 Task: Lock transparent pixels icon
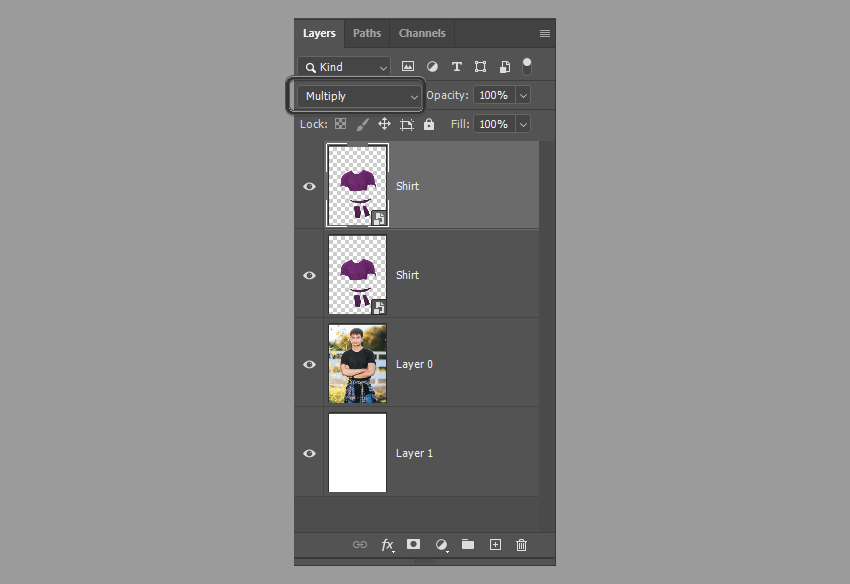pos(340,124)
